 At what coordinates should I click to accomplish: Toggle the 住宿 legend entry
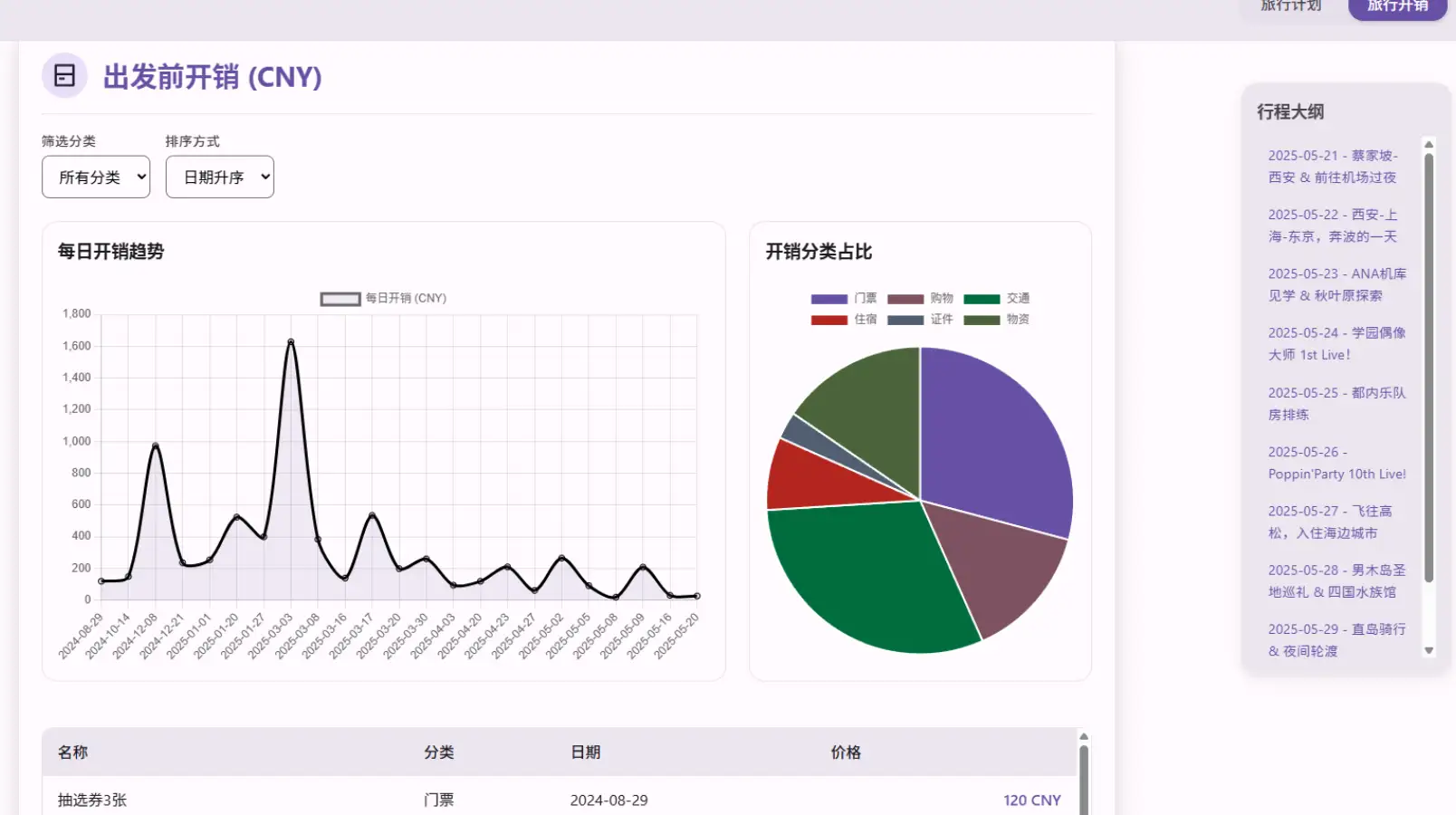pos(844,320)
